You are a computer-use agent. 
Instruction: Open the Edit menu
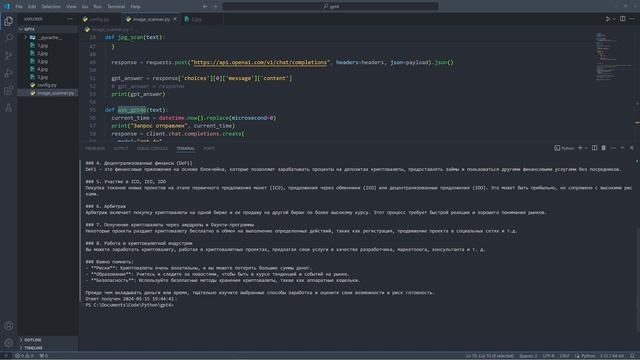(32, 7)
